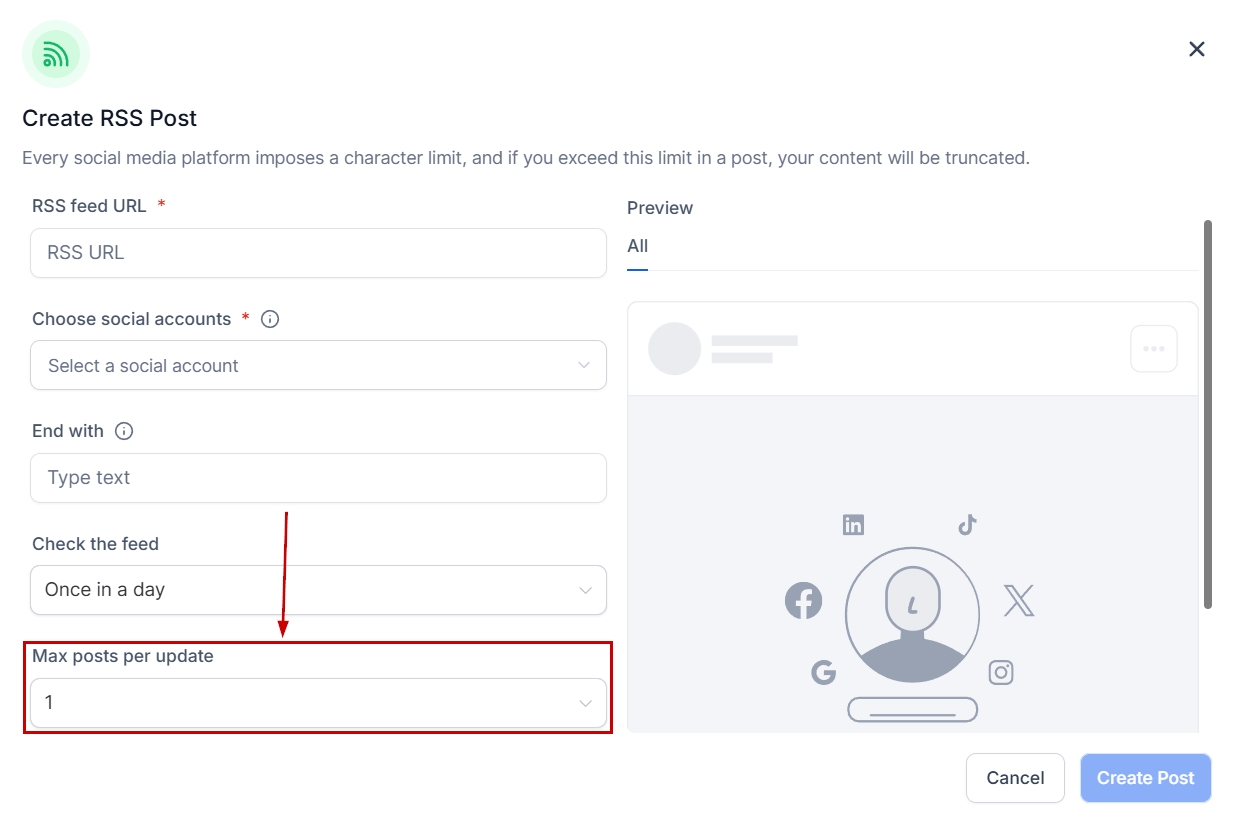Click the Google icon in preview

click(823, 672)
